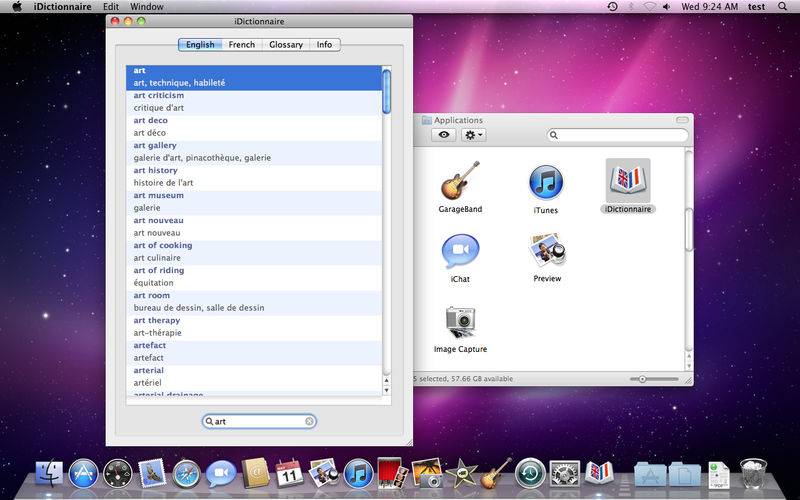The image size is (800, 500).
Task: Click the Quick Look eye button
Action: coord(443,135)
